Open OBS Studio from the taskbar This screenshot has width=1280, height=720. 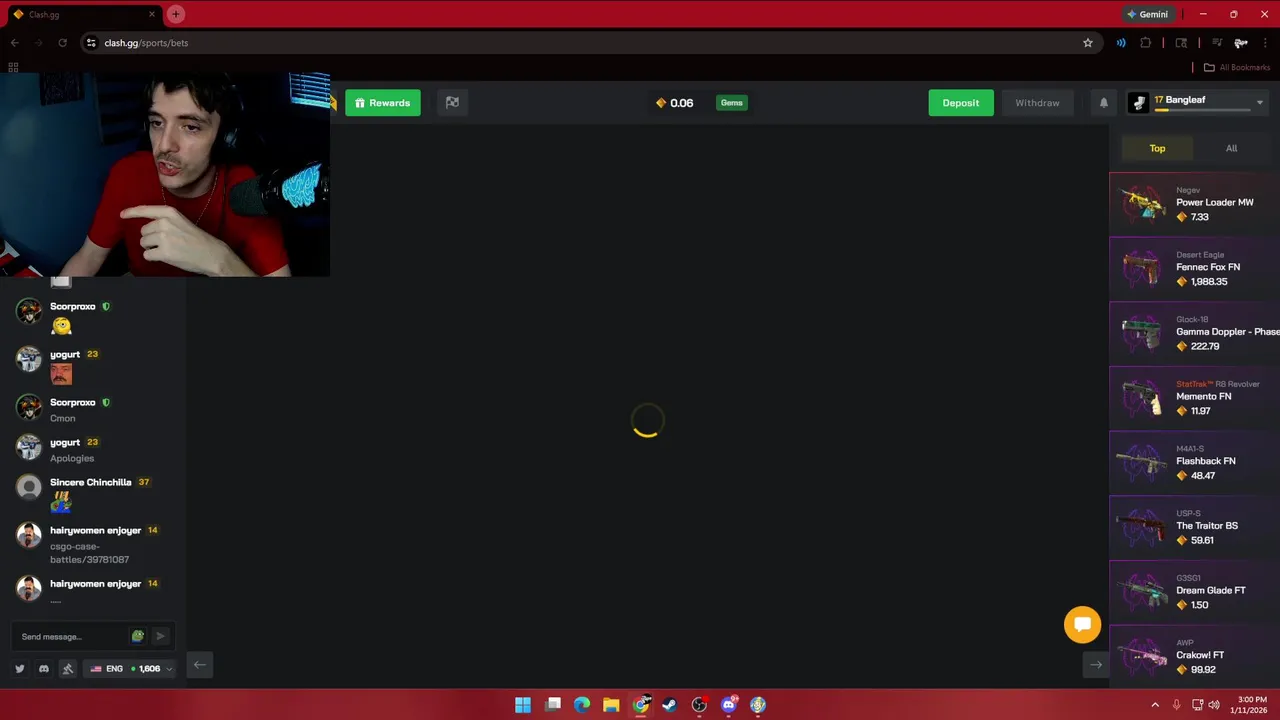coord(699,705)
